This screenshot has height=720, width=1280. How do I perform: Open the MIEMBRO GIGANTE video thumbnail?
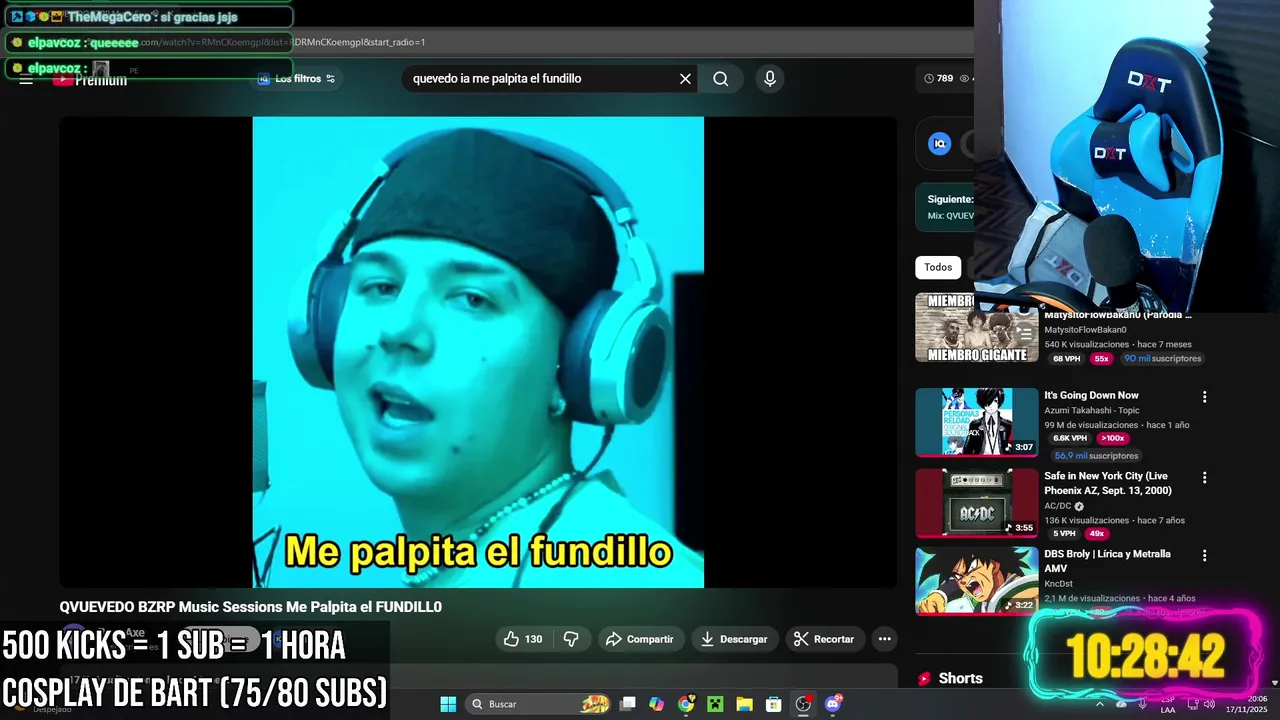977,328
